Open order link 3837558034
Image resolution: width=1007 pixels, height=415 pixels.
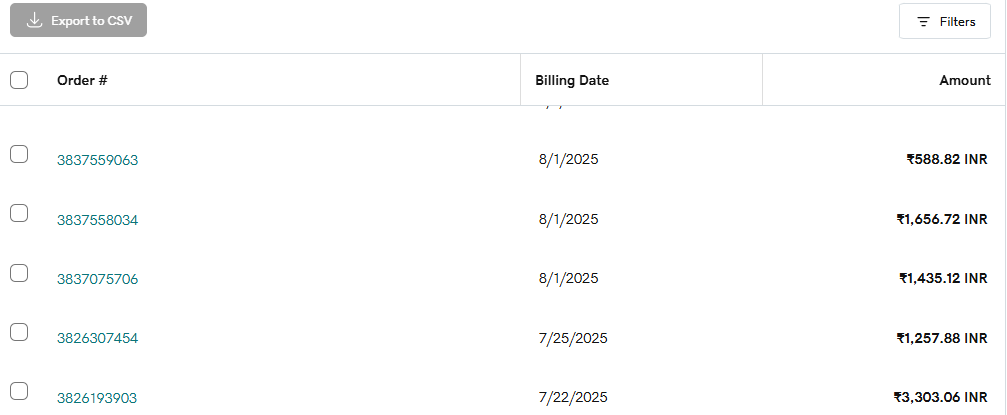[97, 220]
